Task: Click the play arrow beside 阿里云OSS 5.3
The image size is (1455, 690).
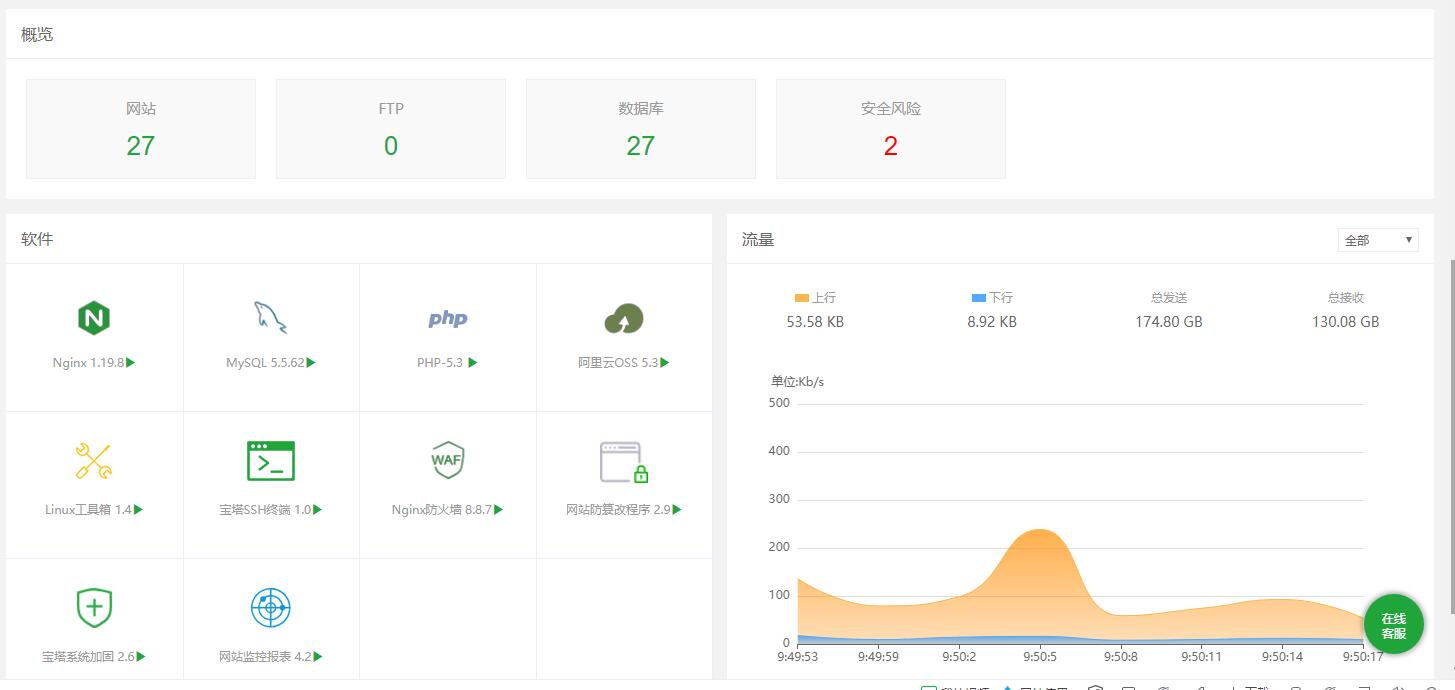Action: pos(665,363)
